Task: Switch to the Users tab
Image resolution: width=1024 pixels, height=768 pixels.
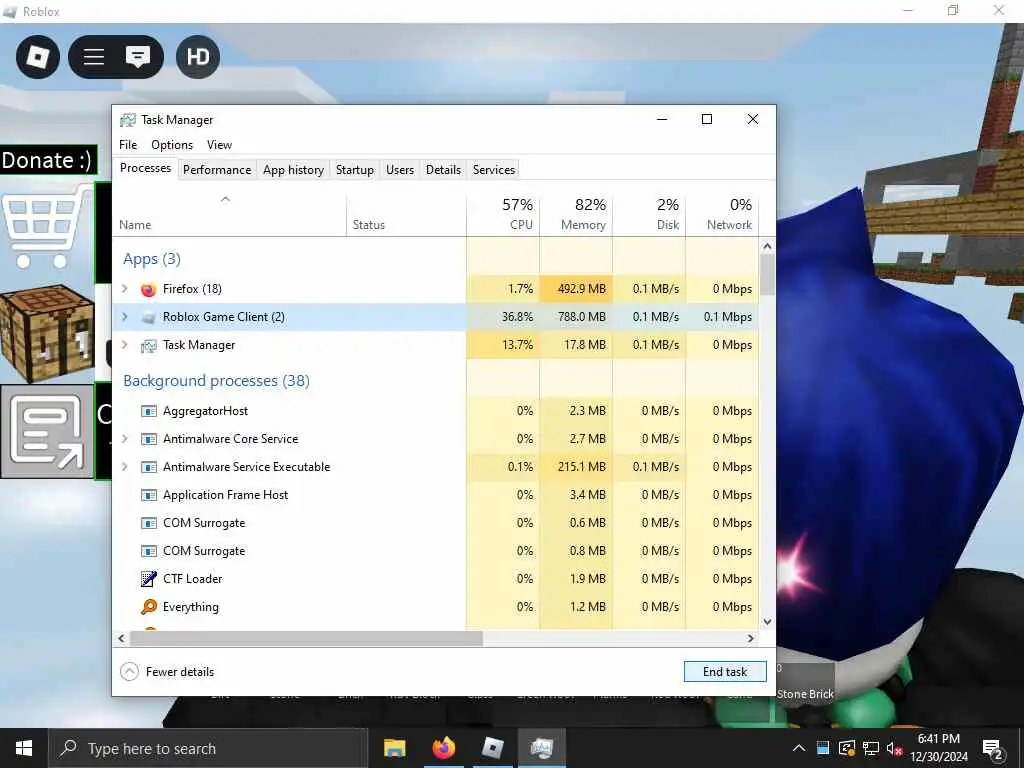Action: [400, 170]
